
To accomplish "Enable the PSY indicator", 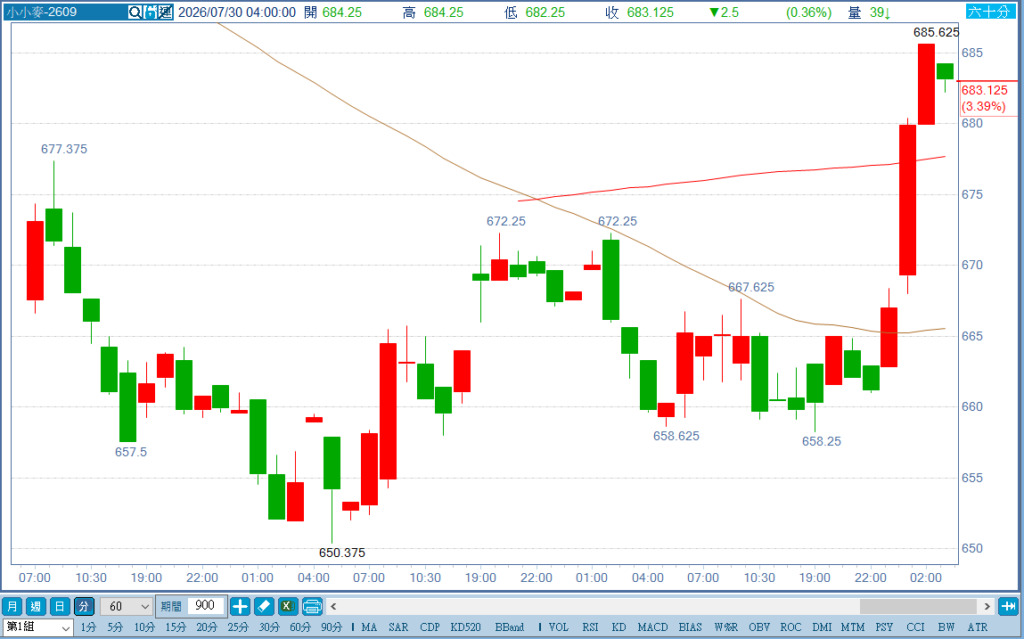I will pos(884,627).
